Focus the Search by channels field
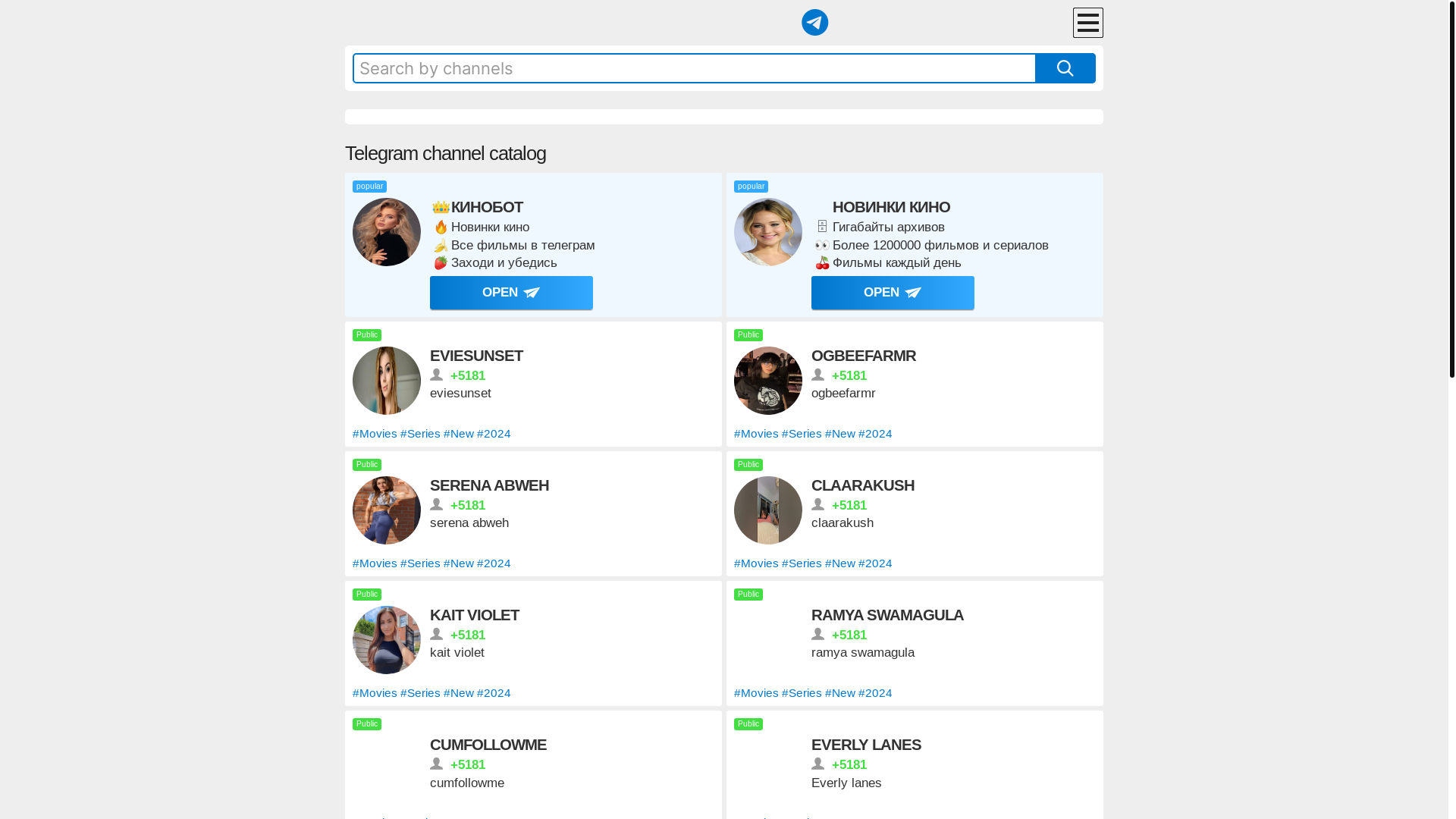The width and height of the screenshot is (1456, 819). pyautogui.click(x=694, y=68)
